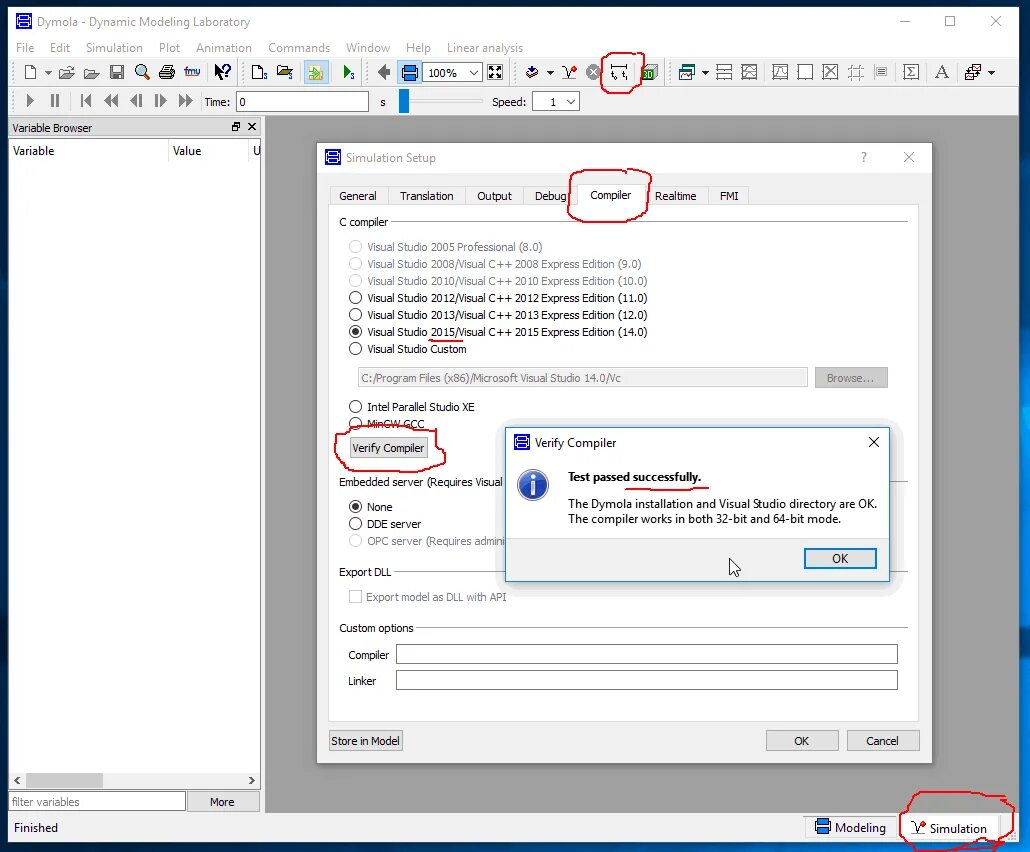The image size is (1030, 852).
Task: Click the Simulation Setup help question mark
Action: click(x=864, y=157)
